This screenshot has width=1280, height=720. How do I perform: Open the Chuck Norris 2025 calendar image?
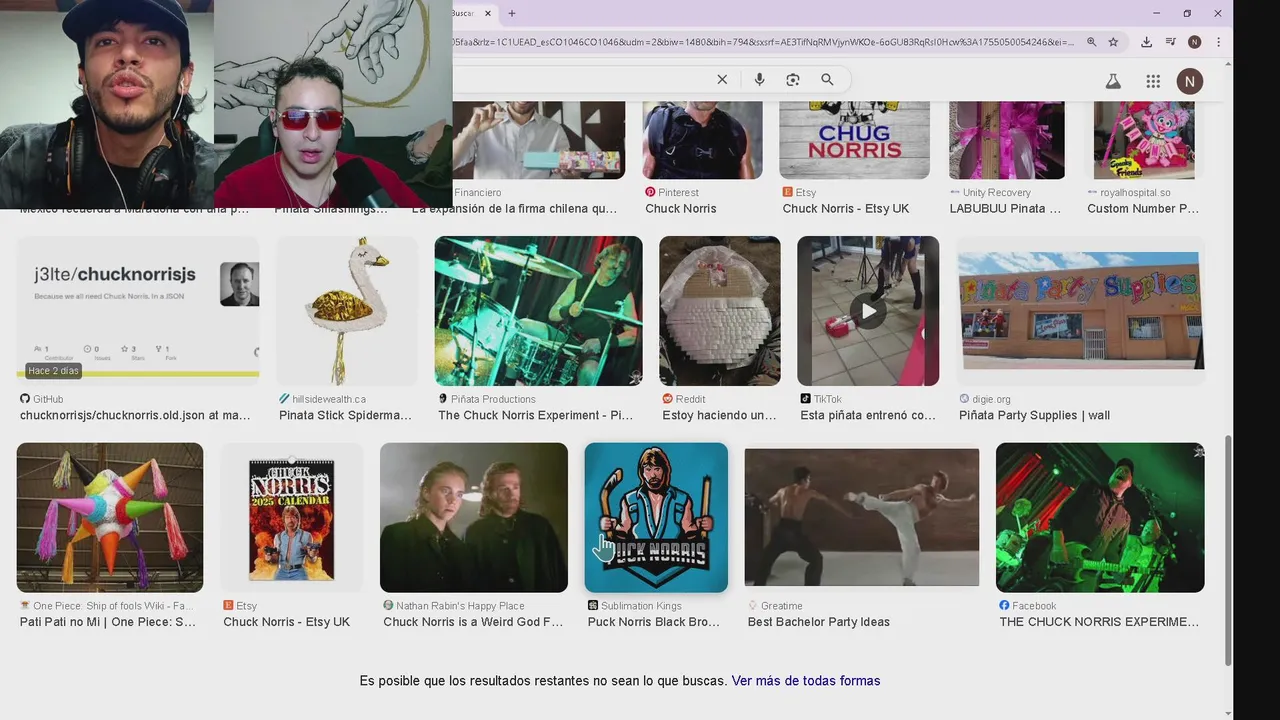click(x=292, y=518)
